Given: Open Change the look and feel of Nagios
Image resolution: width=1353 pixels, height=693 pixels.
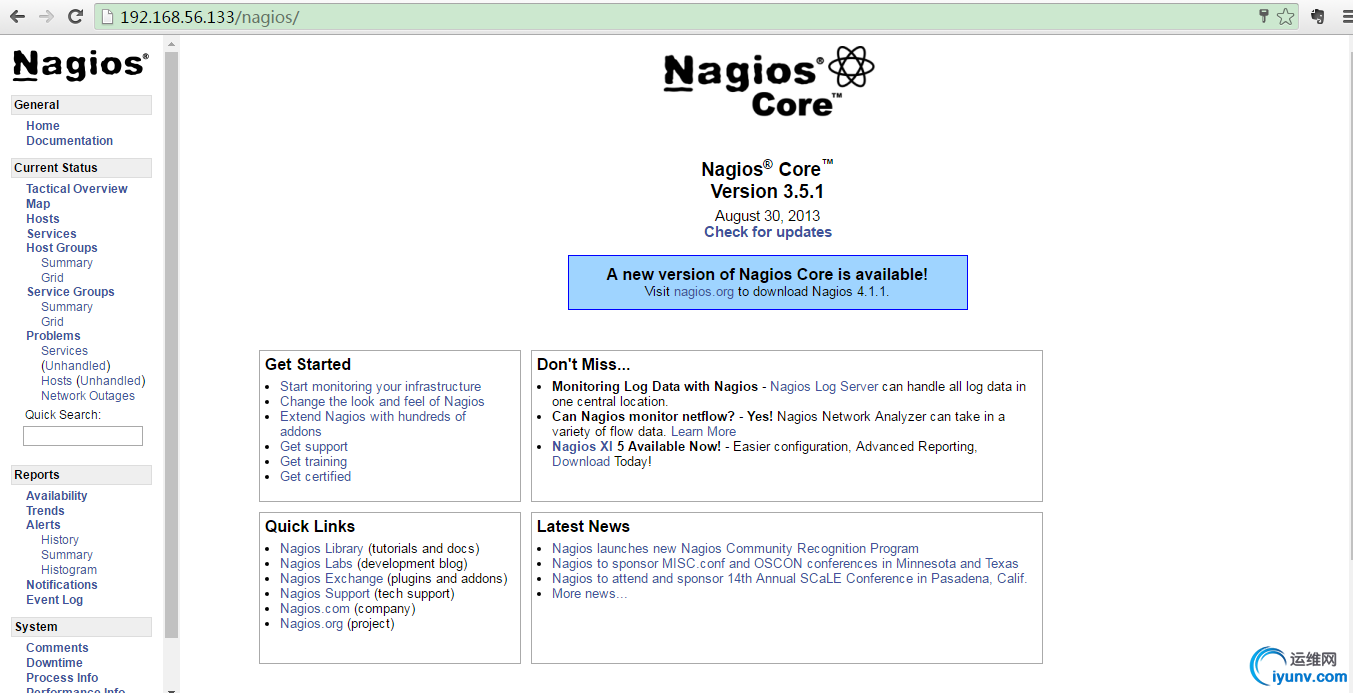Looking at the screenshot, I should click(x=382, y=402).
